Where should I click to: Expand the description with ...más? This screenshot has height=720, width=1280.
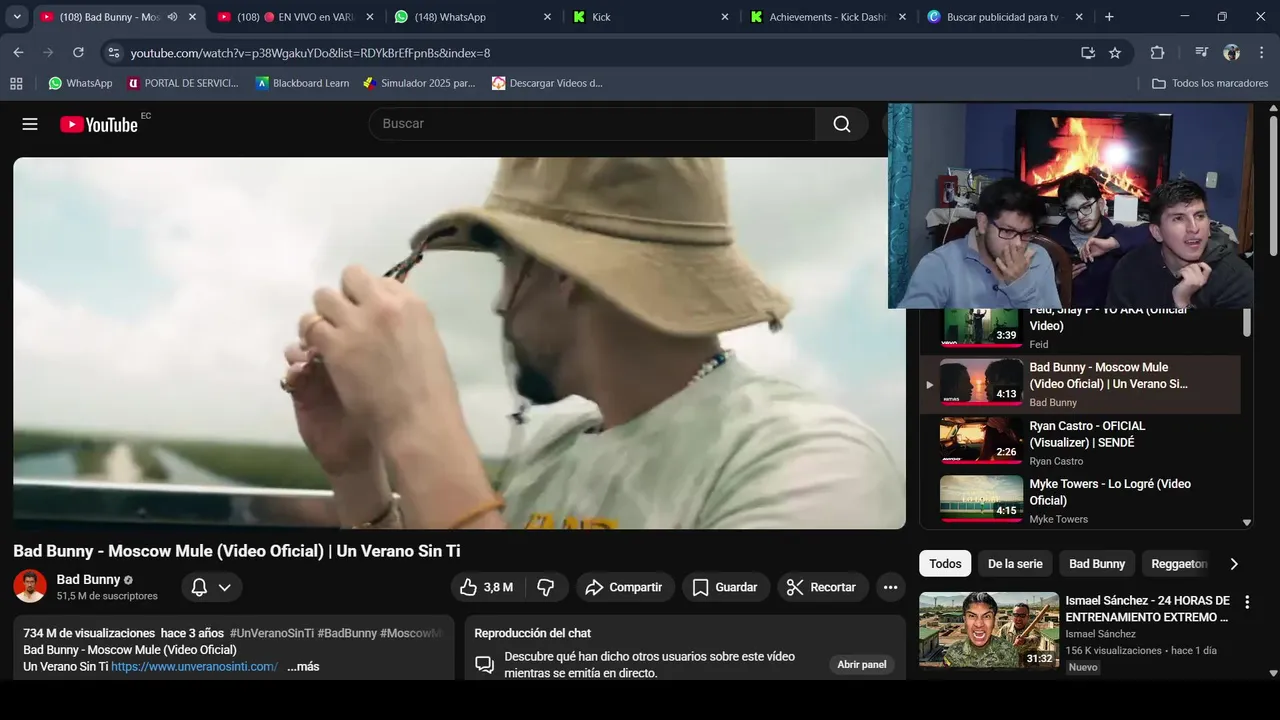[x=303, y=666]
